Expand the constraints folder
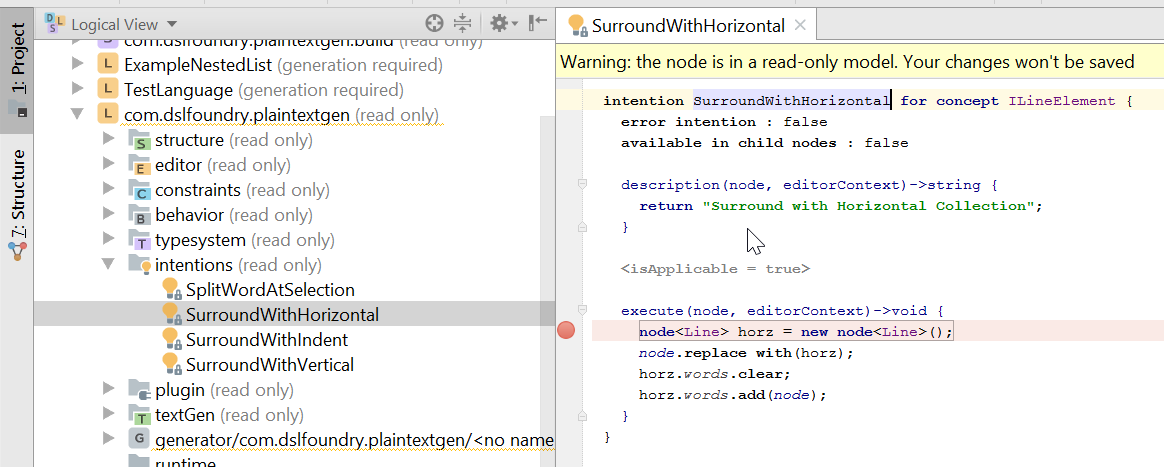This screenshot has width=1164, height=467. [109, 190]
